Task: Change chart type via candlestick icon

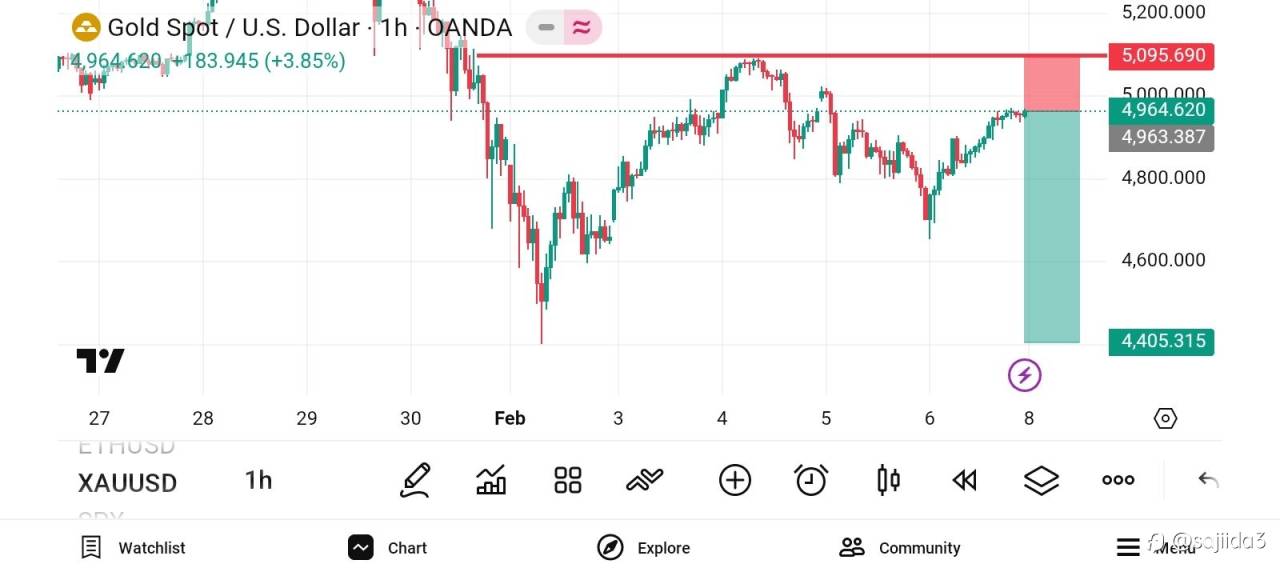Action: (x=888, y=481)
